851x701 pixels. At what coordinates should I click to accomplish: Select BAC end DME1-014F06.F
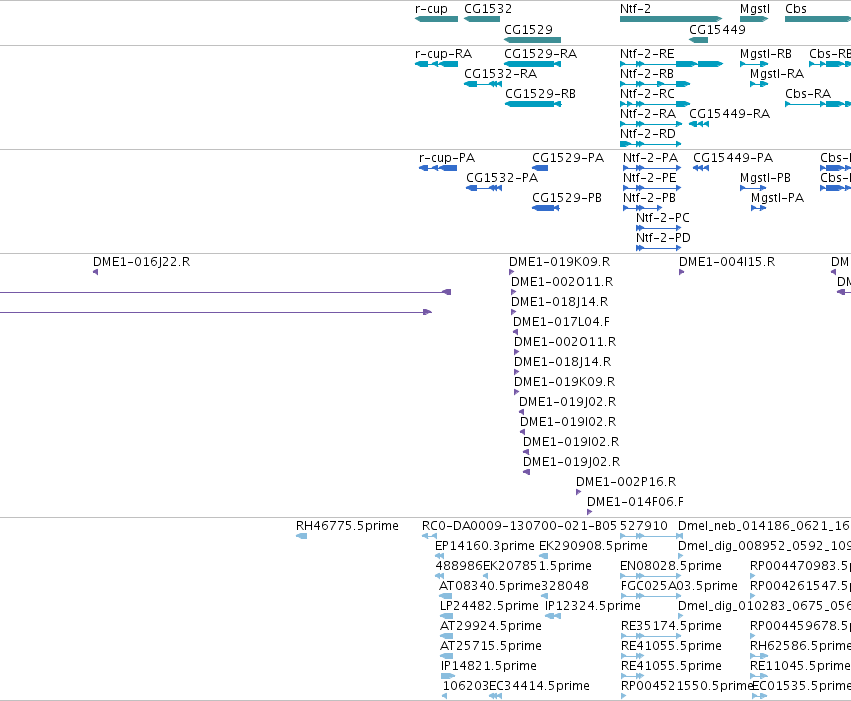point(635,502)
